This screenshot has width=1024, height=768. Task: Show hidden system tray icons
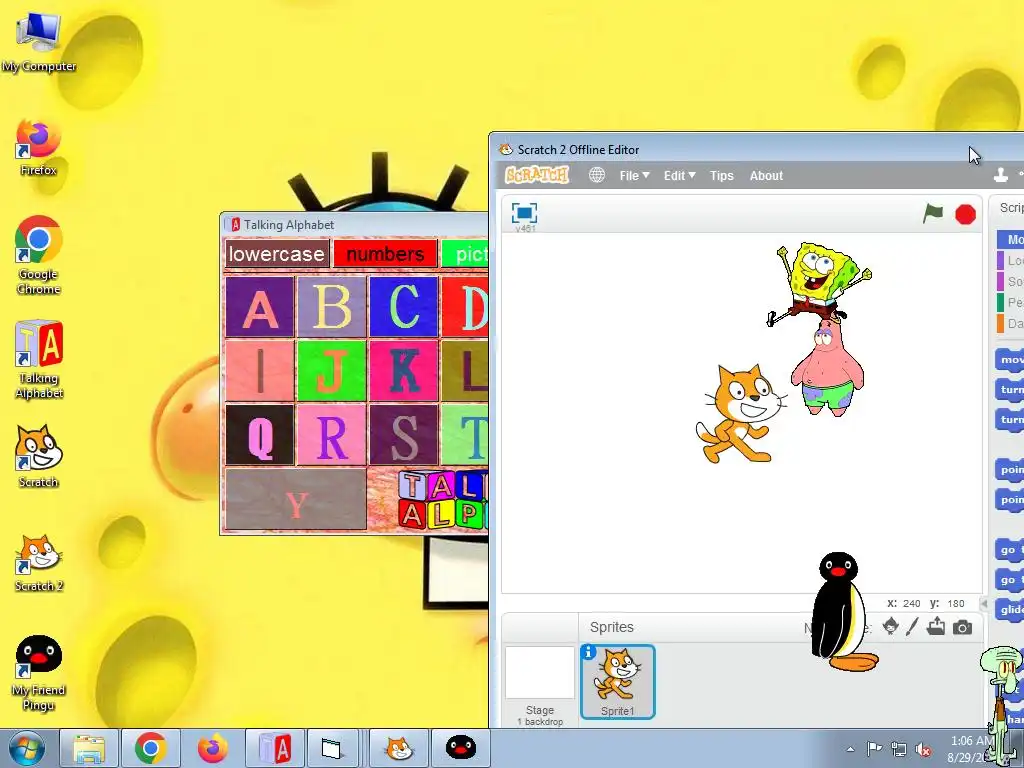pyautogui.click(x=850, y=750)
